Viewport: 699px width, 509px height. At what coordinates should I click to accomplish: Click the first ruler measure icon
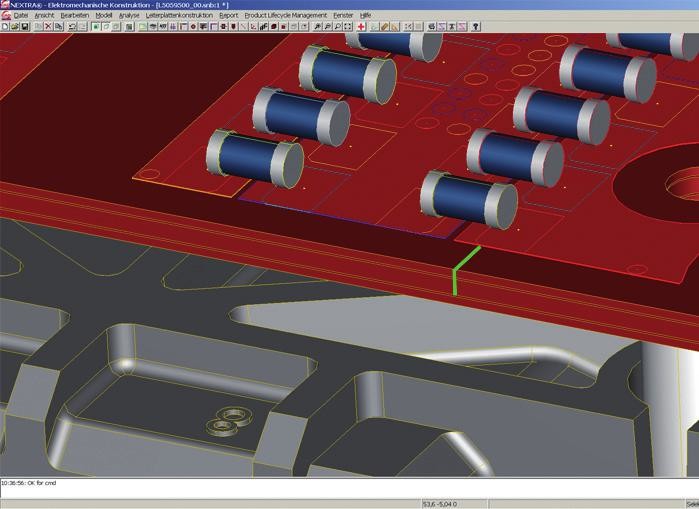point(385,27)
